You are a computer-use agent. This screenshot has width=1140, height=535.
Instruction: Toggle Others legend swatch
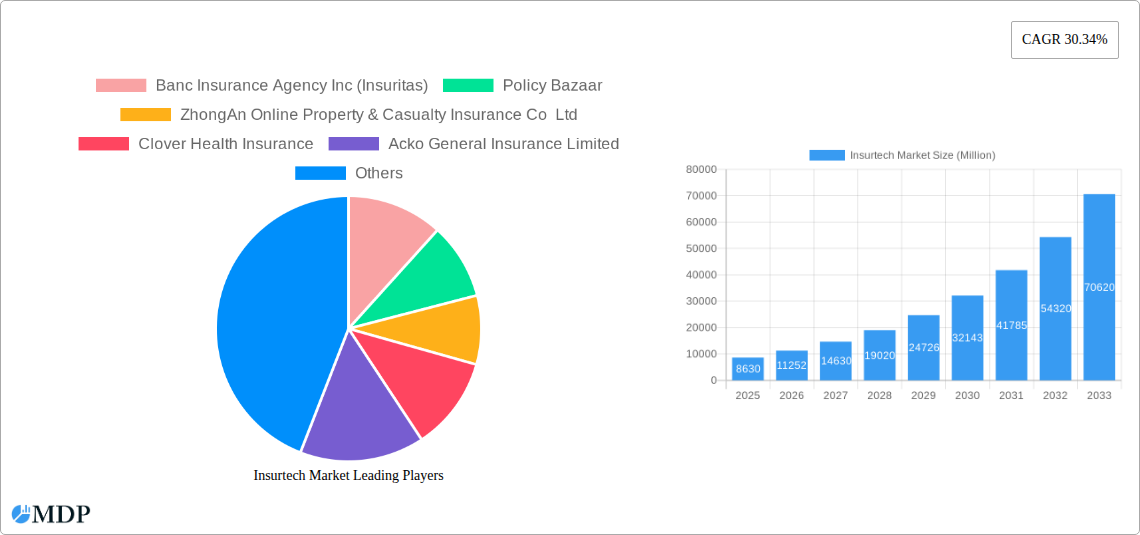point(320,173)
